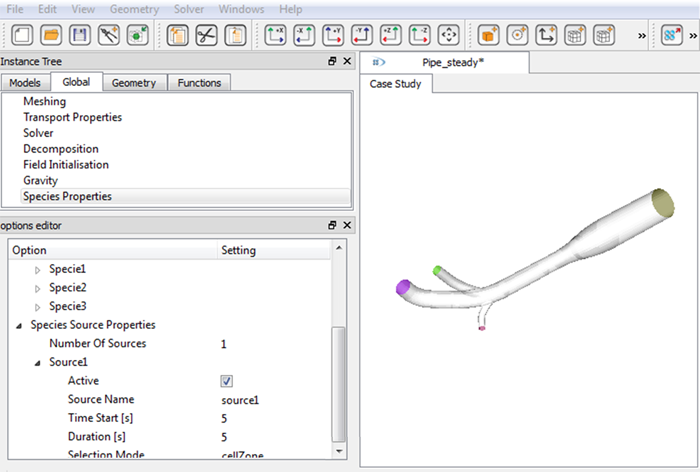
Task: Switch to the Models tab
Action: coord(25,83)
